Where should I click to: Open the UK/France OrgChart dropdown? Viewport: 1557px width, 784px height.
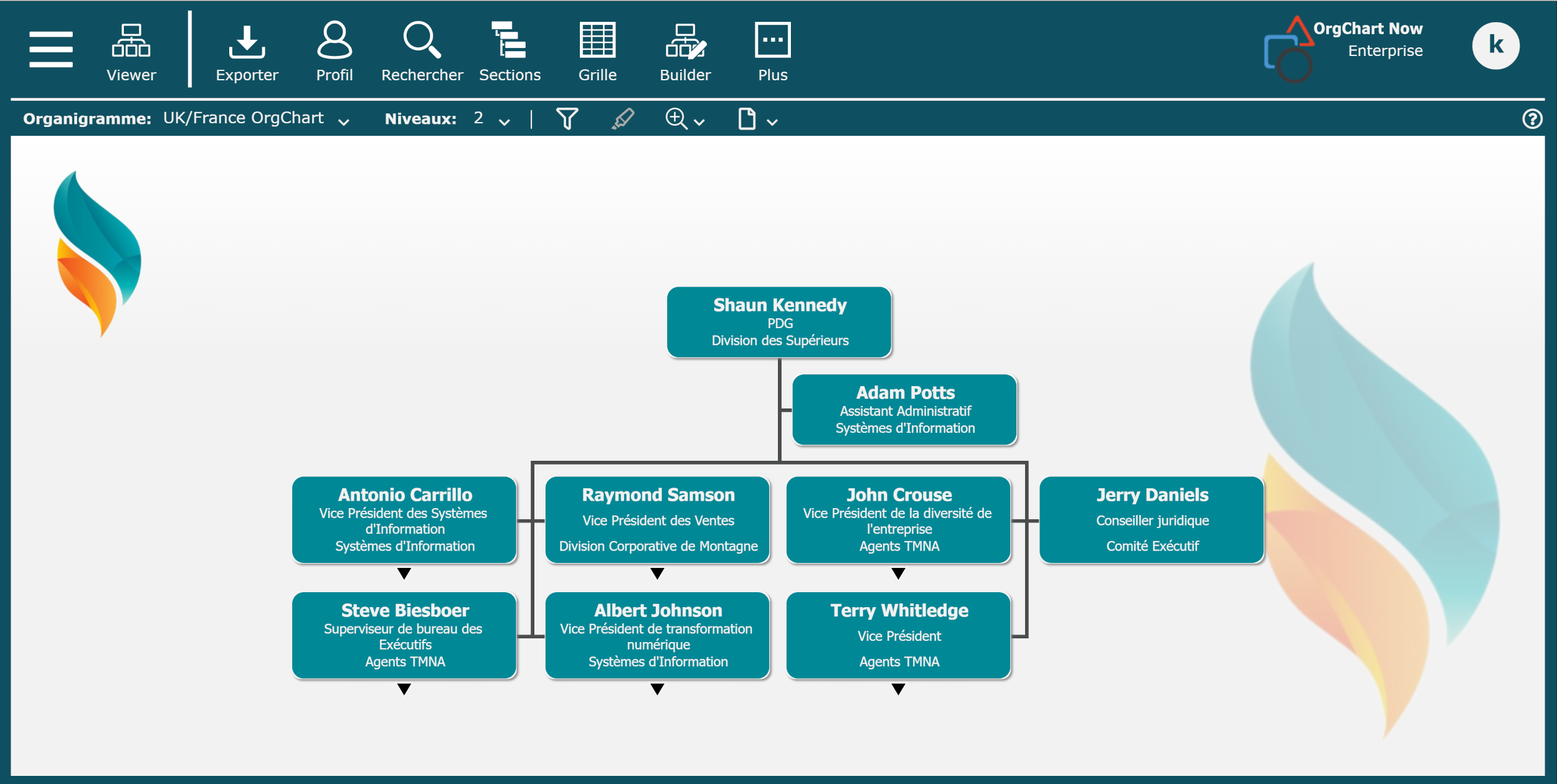point(255,118)
